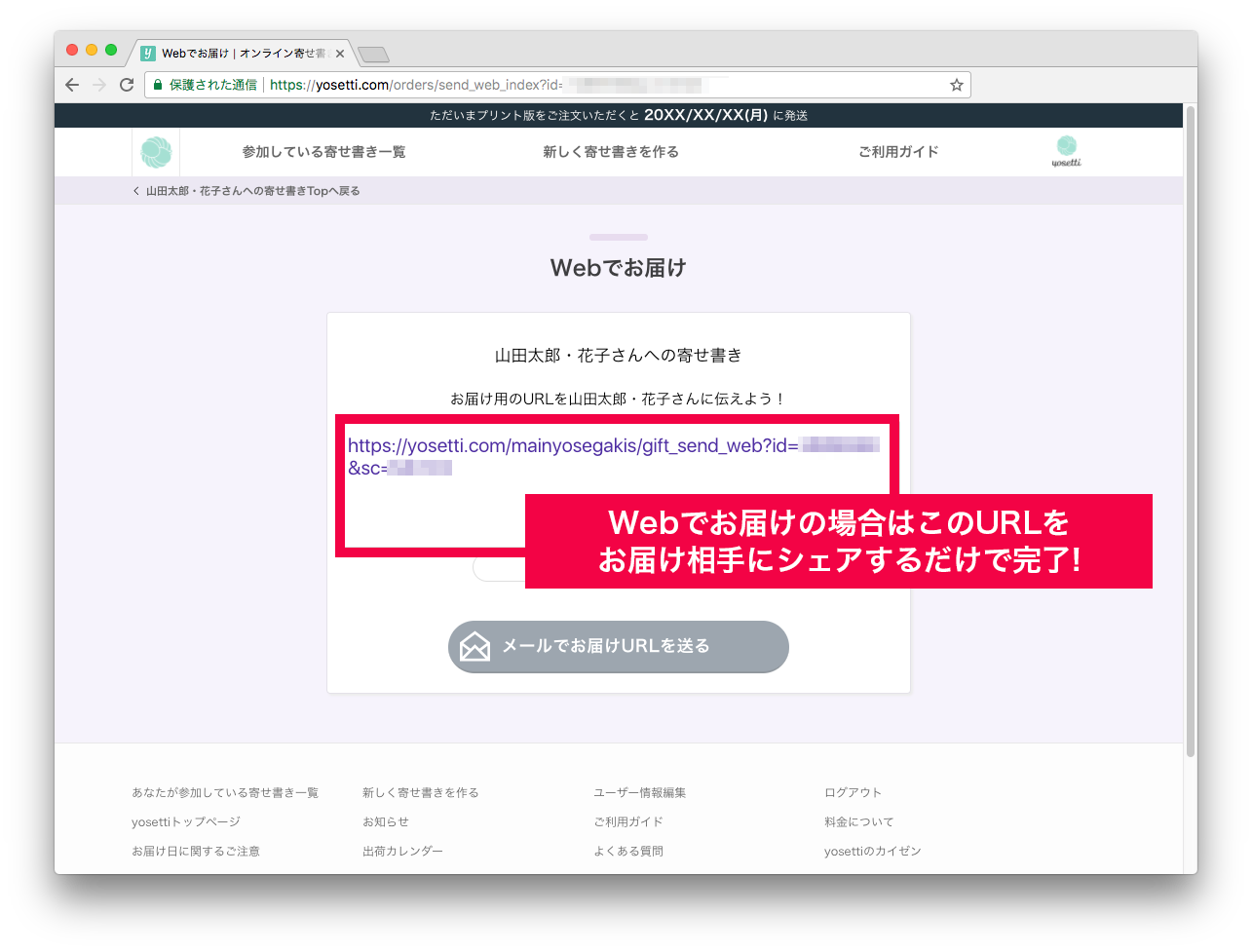This screenshot has height=952, width=1252.
Task: Click メールでお届けURLを送る button
Action: [619, 647]
